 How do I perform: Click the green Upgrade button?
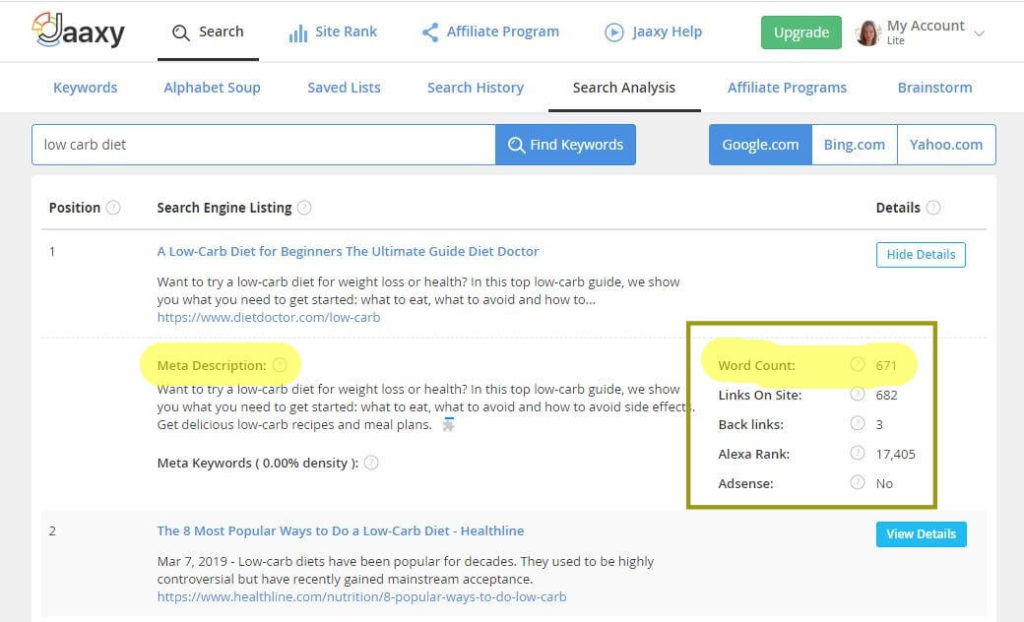[801, 33]
